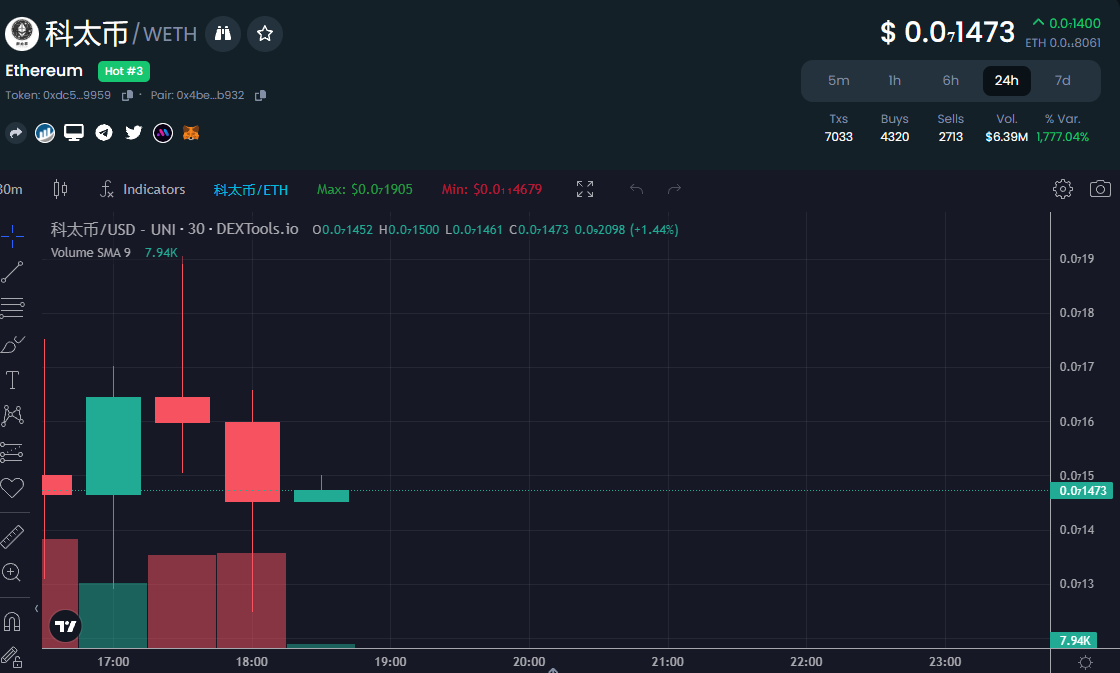Select the 1h timeframe tab

coord(894,81)
